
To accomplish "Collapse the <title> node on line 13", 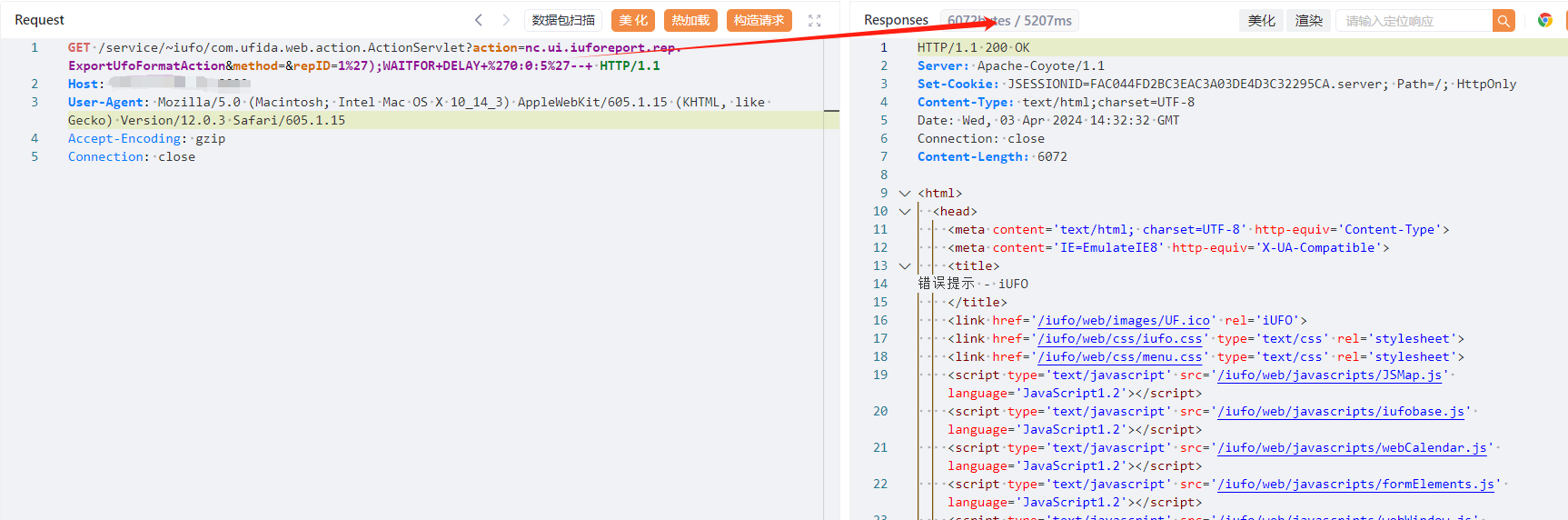I will 904,265.
